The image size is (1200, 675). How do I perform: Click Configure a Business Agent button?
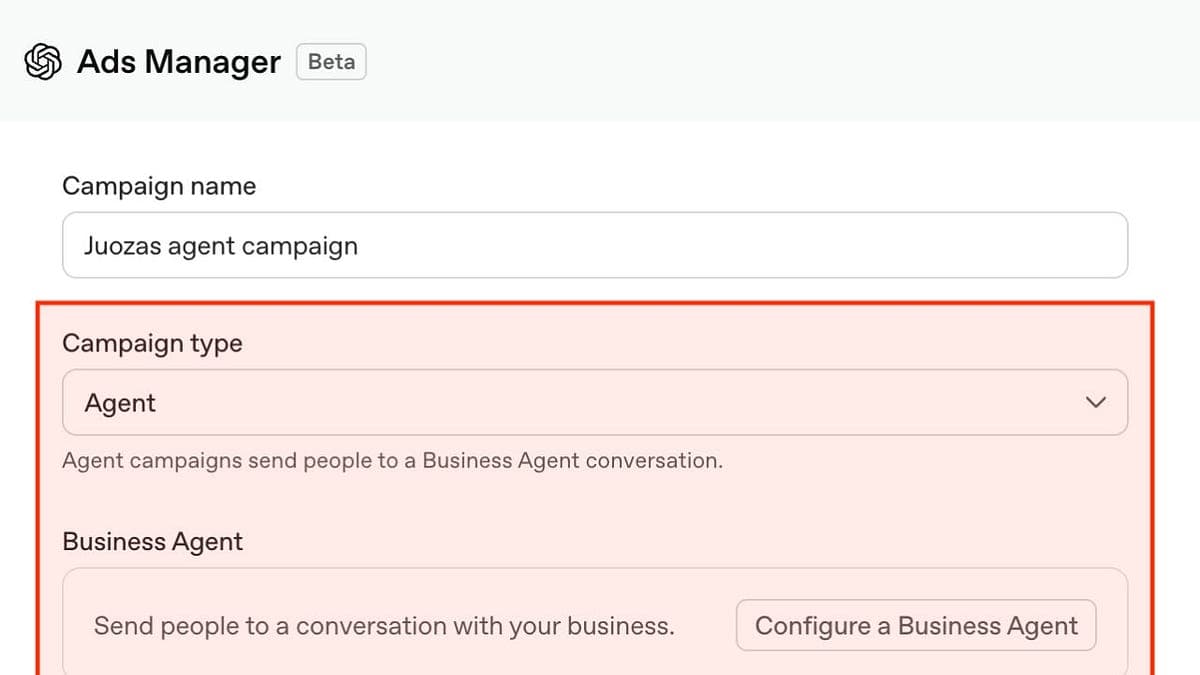[916, 626]
